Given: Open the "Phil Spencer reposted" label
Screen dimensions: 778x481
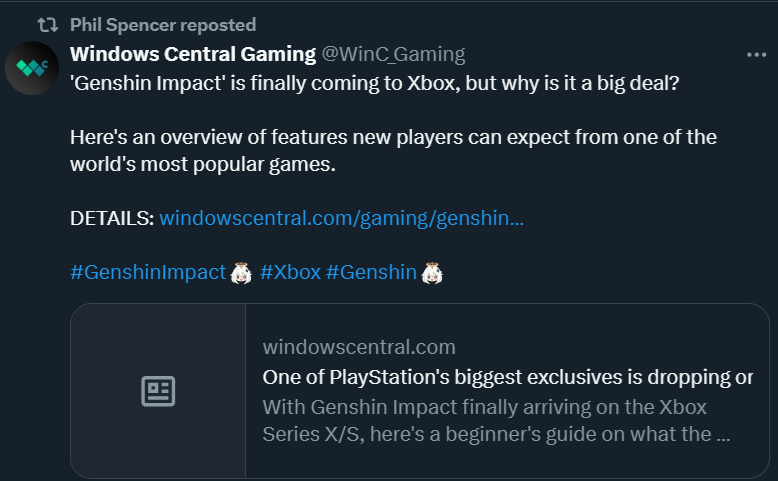Looking at the screenshot, I should tap(163, 24).
